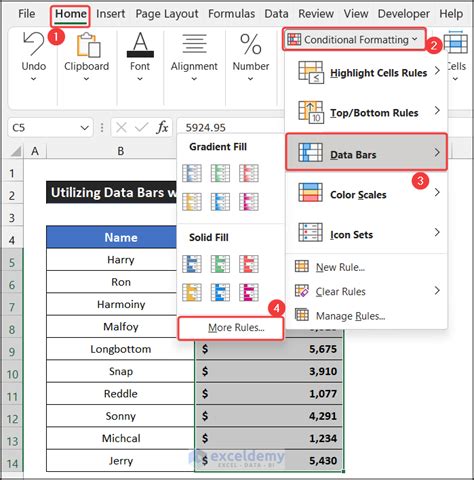Expand the Undo dropdown arrow
Image resolution: width=474 pixels, height=480 pixels.
click(x=33, y=79)
